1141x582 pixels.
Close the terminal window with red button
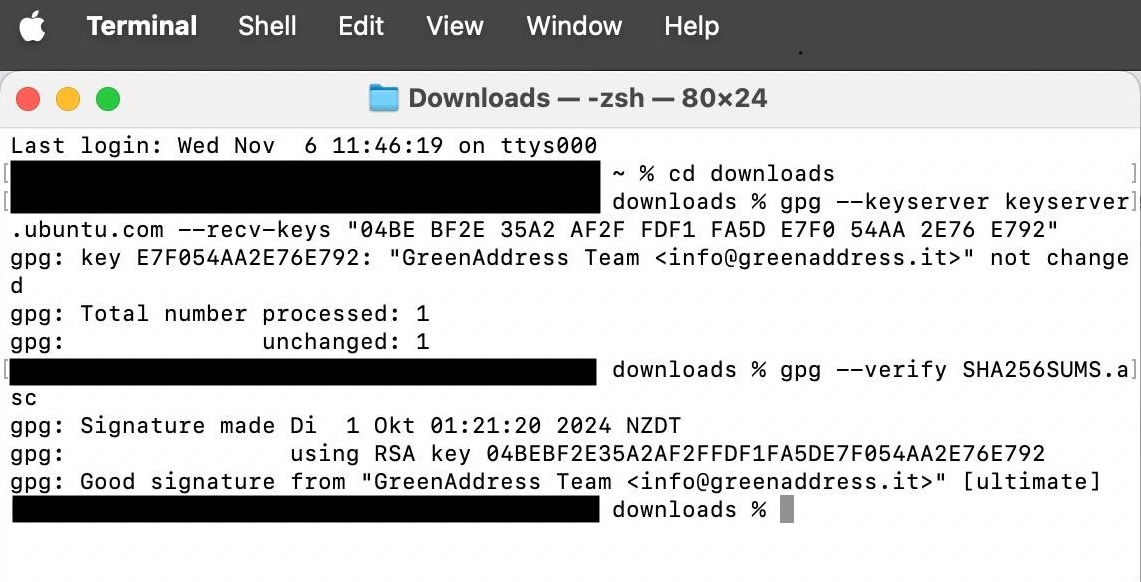(28, 99)
